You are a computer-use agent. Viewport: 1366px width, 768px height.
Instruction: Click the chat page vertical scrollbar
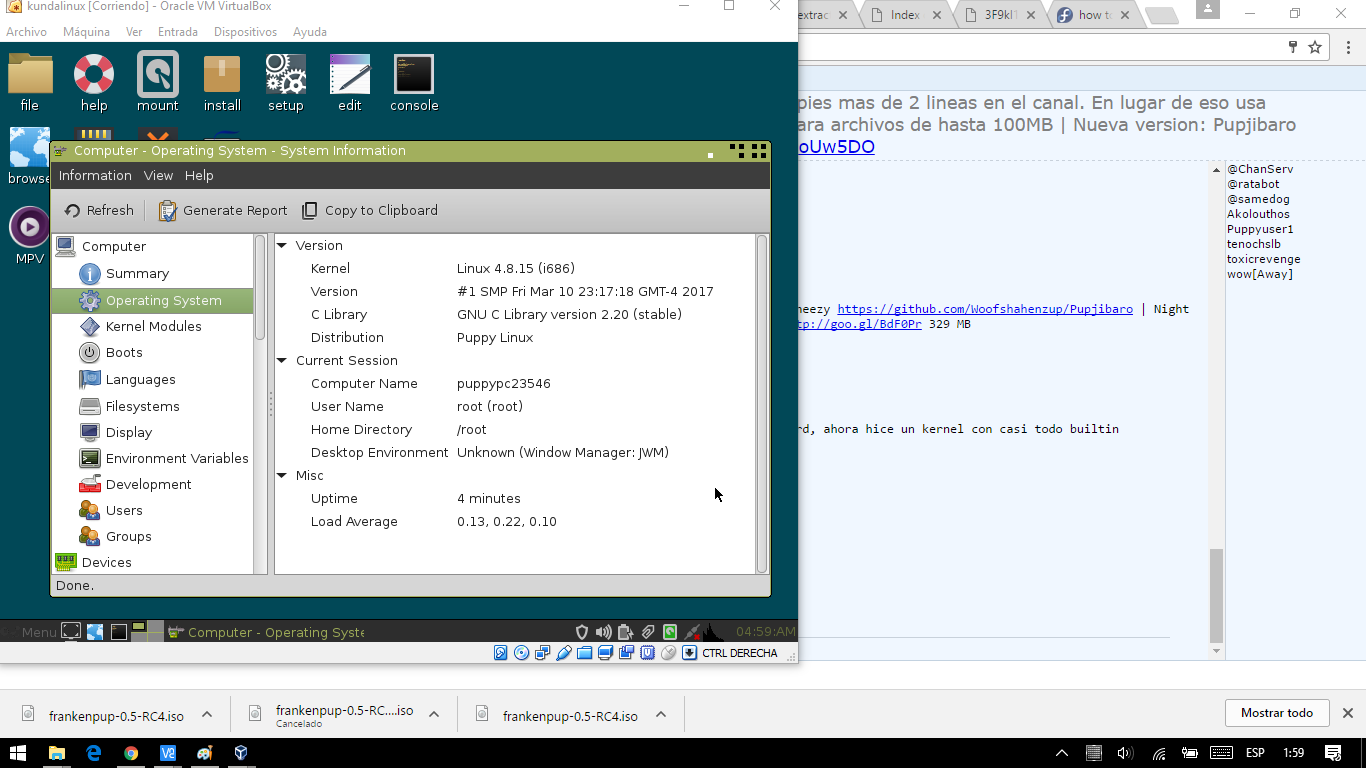click(x=1216, y=596)
